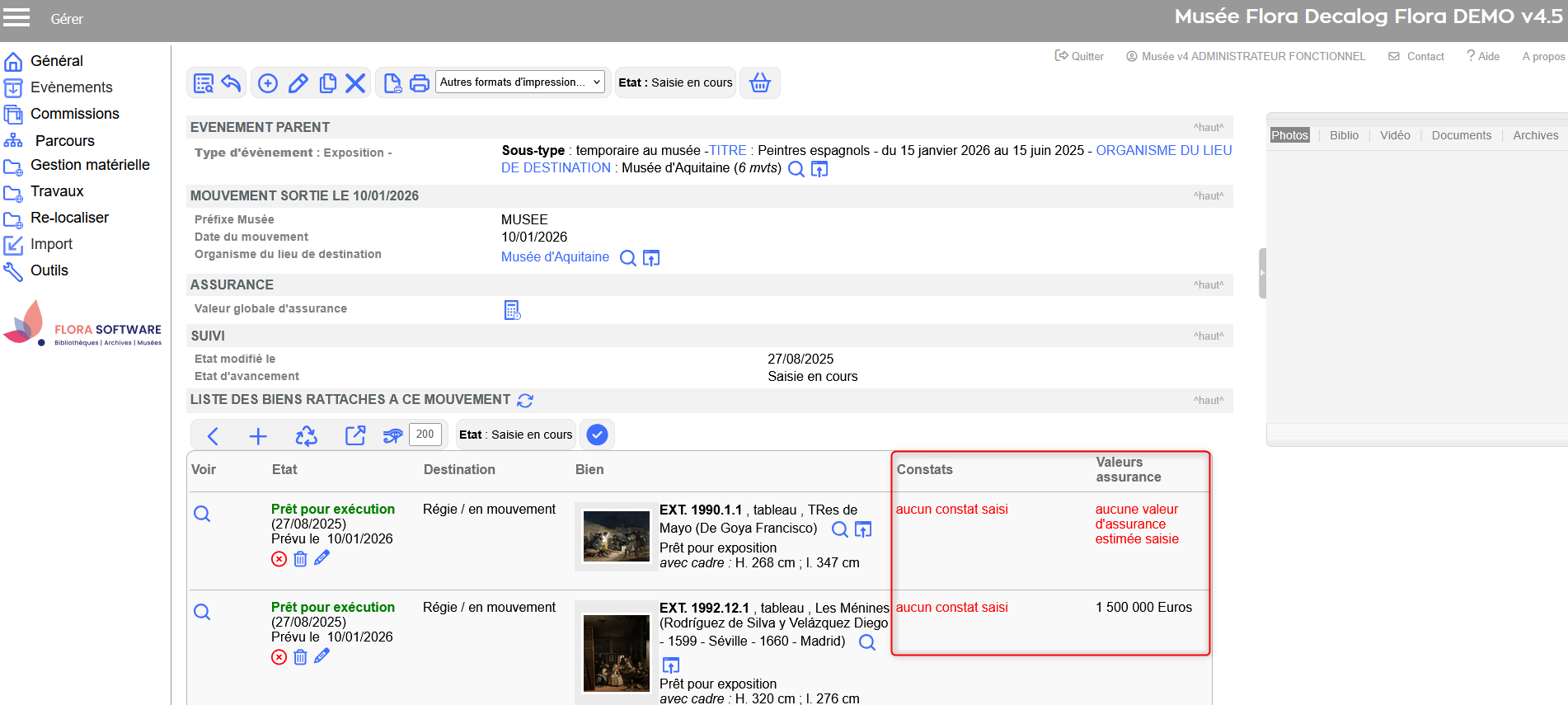This screenshot has width=1568, height=705.
Task: Open the Commissions menu in sidebar
Action: click(74, 114)
